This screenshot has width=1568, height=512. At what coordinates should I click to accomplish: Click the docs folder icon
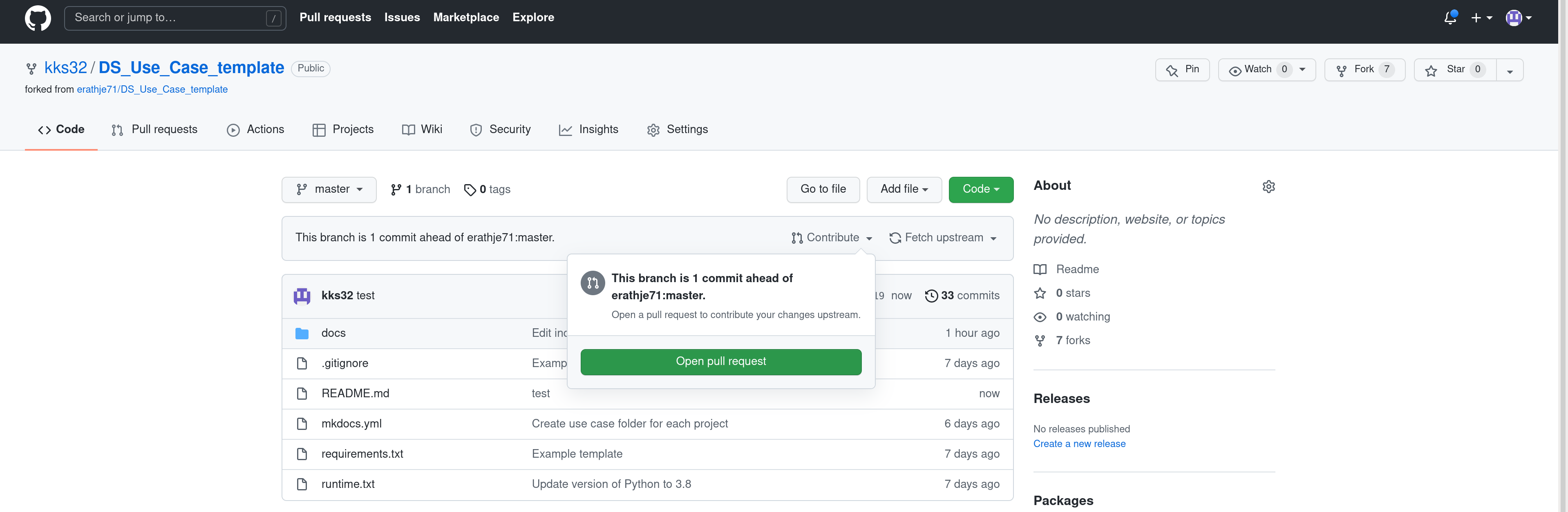tap(302, 333)
